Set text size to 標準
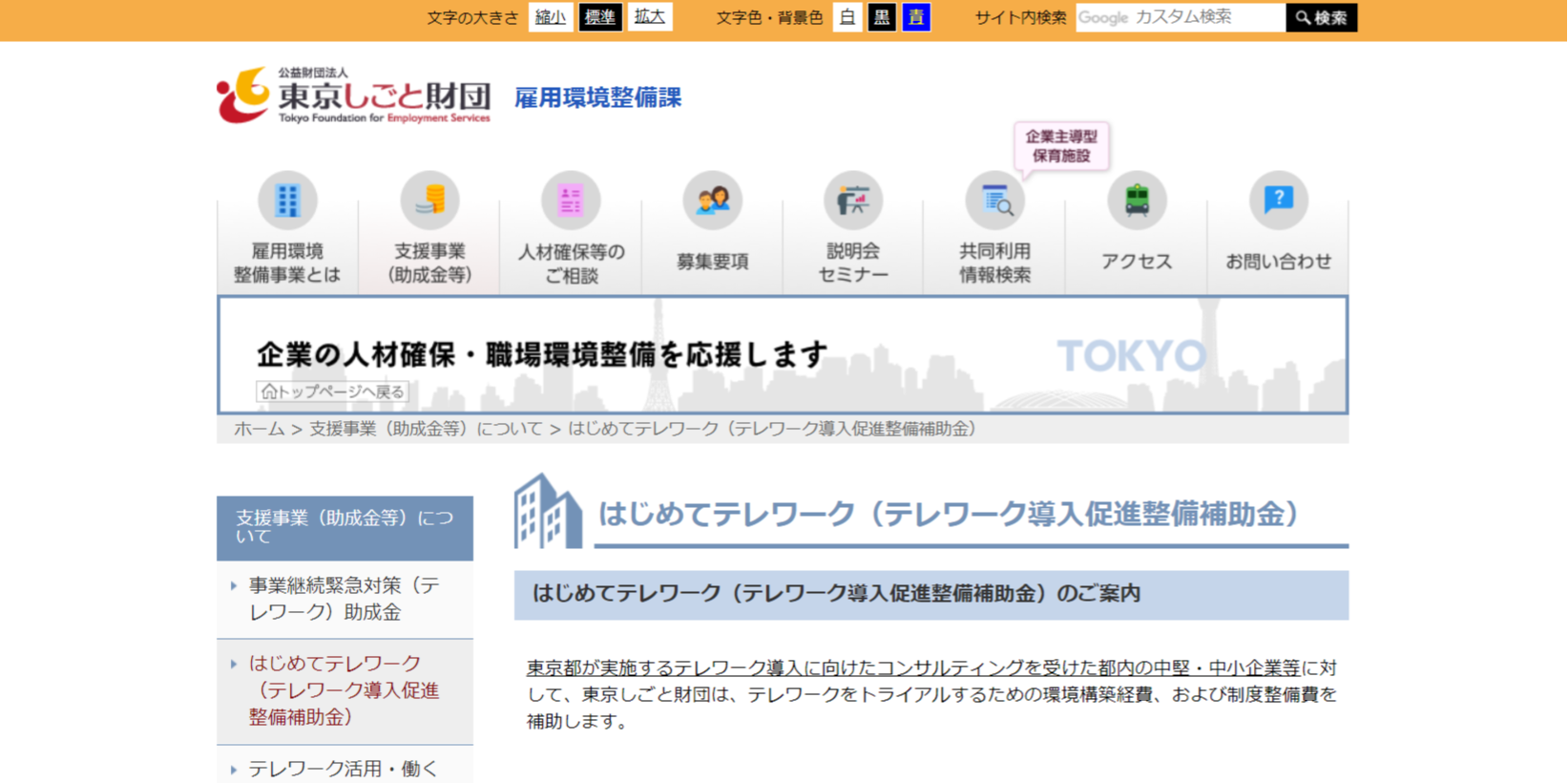 point(600,17)
